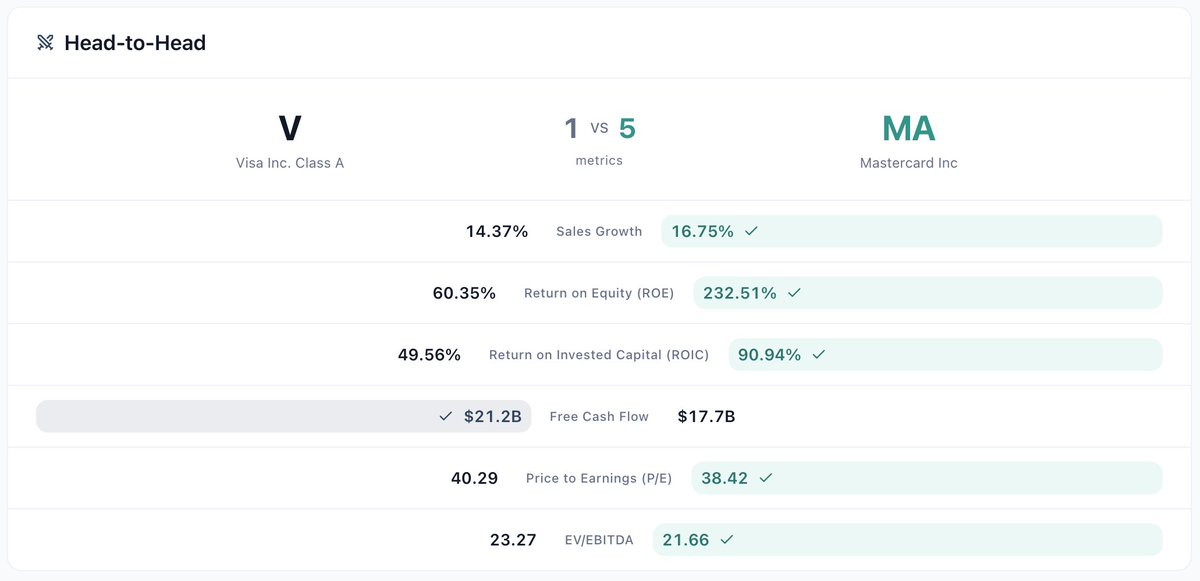Click the Price to Earnings (P/E) label
This screenshot has width=1200, height=581.
click(599, 478)
